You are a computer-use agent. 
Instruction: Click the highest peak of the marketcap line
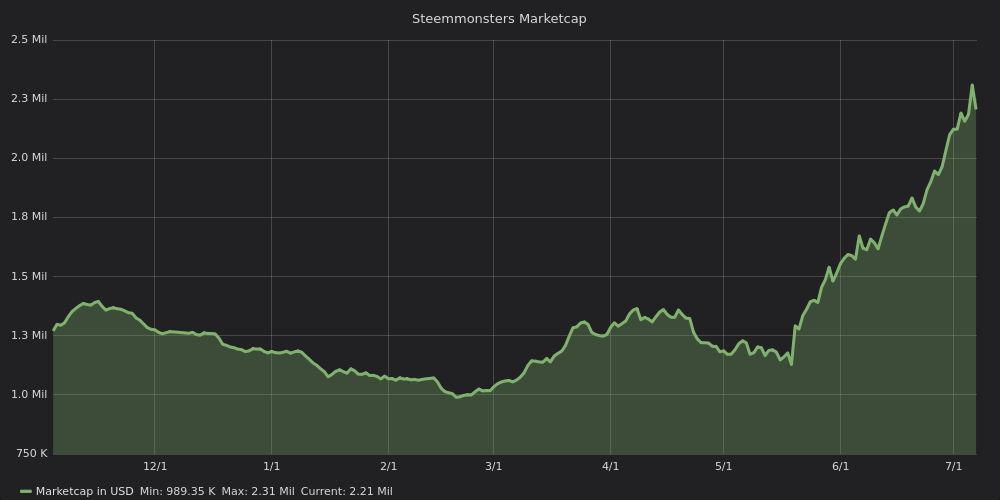(972, 85)
